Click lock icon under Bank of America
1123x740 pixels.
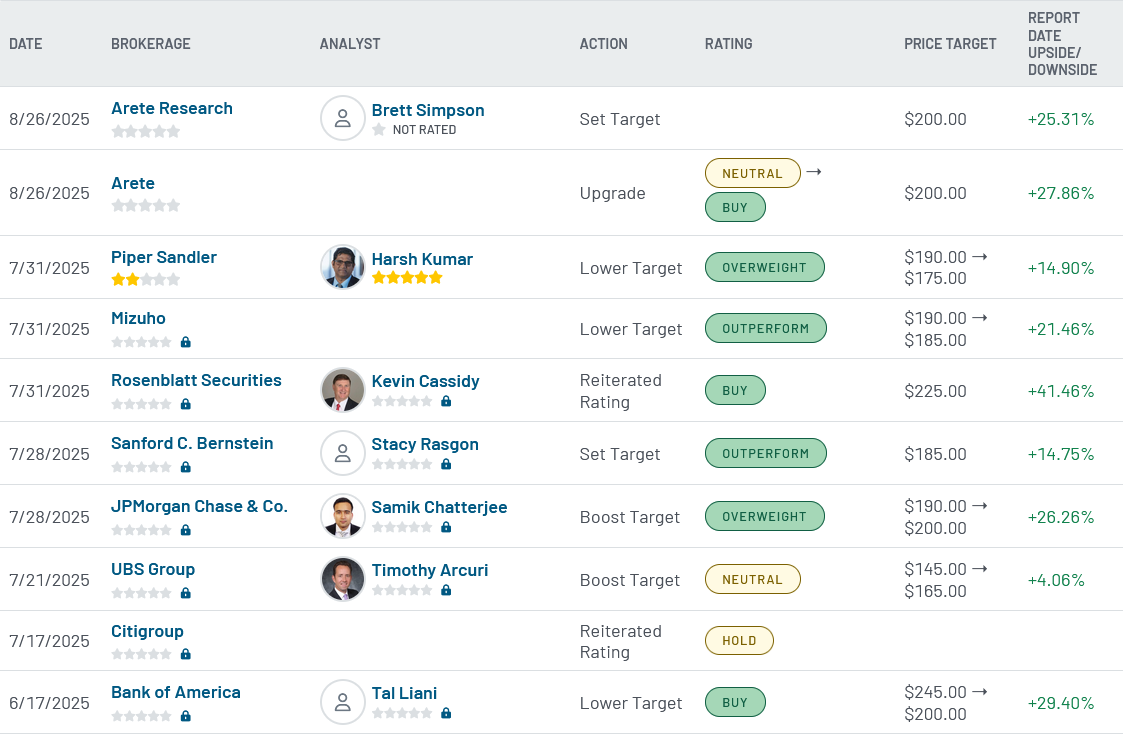pos(185,716)
